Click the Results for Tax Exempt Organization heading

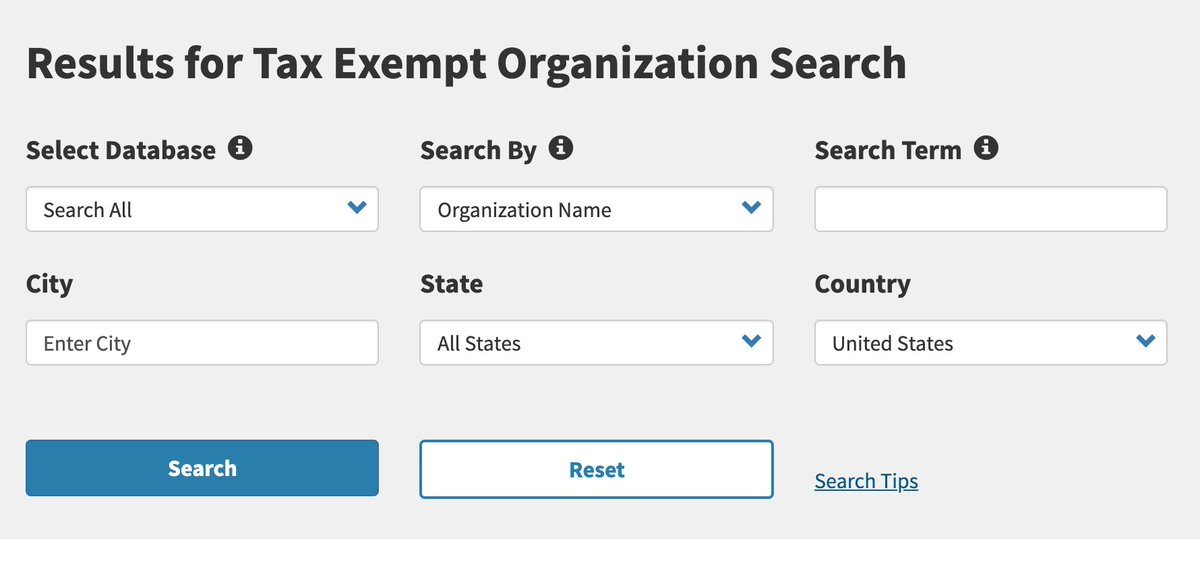466,63
